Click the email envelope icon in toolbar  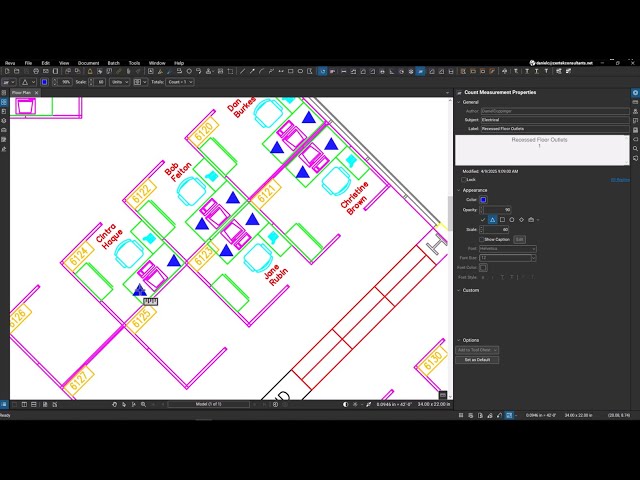pos(46,71)
